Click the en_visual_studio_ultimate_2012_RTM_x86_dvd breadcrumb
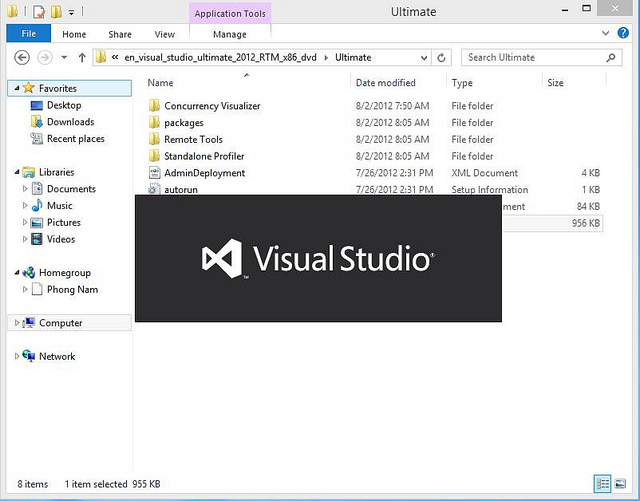The width and height of the screenshot is (640, 501). [x=220, y=58]
